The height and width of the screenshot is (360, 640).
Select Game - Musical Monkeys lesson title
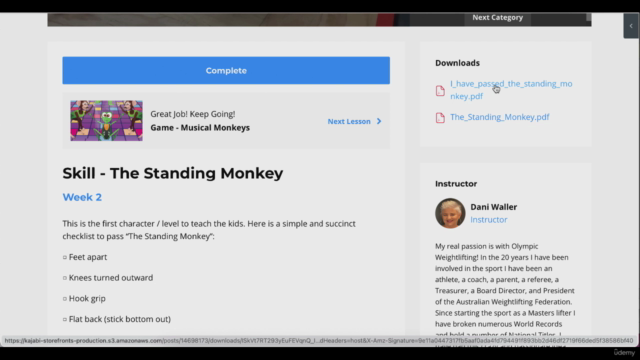pos(200,128)
